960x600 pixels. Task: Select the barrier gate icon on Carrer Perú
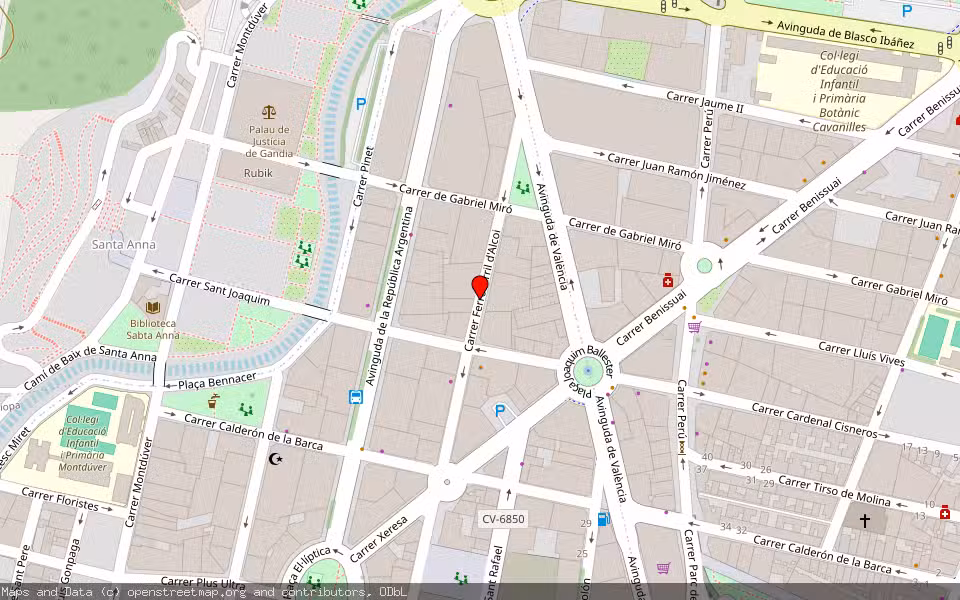[681, 448]
